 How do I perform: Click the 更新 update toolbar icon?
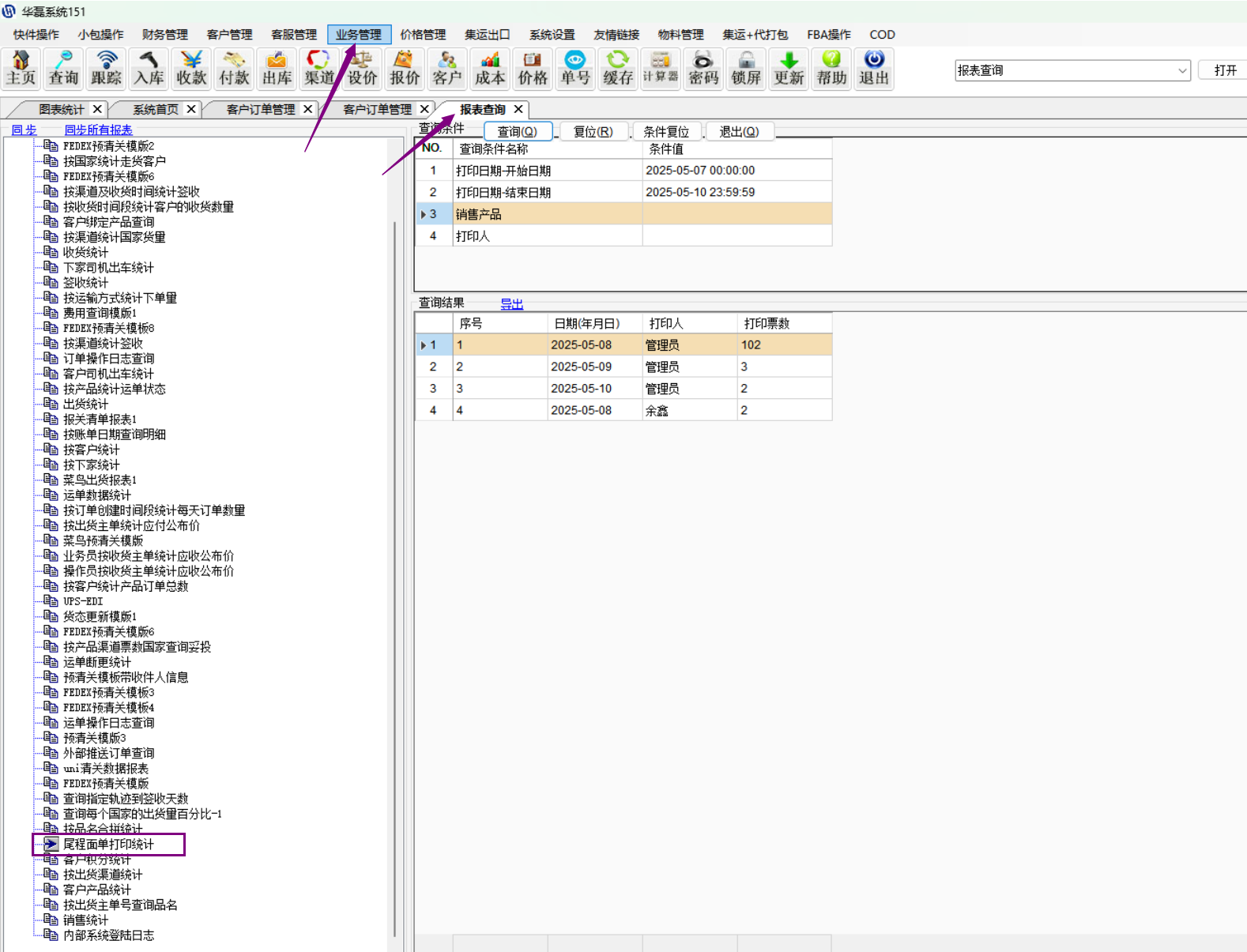789,69
